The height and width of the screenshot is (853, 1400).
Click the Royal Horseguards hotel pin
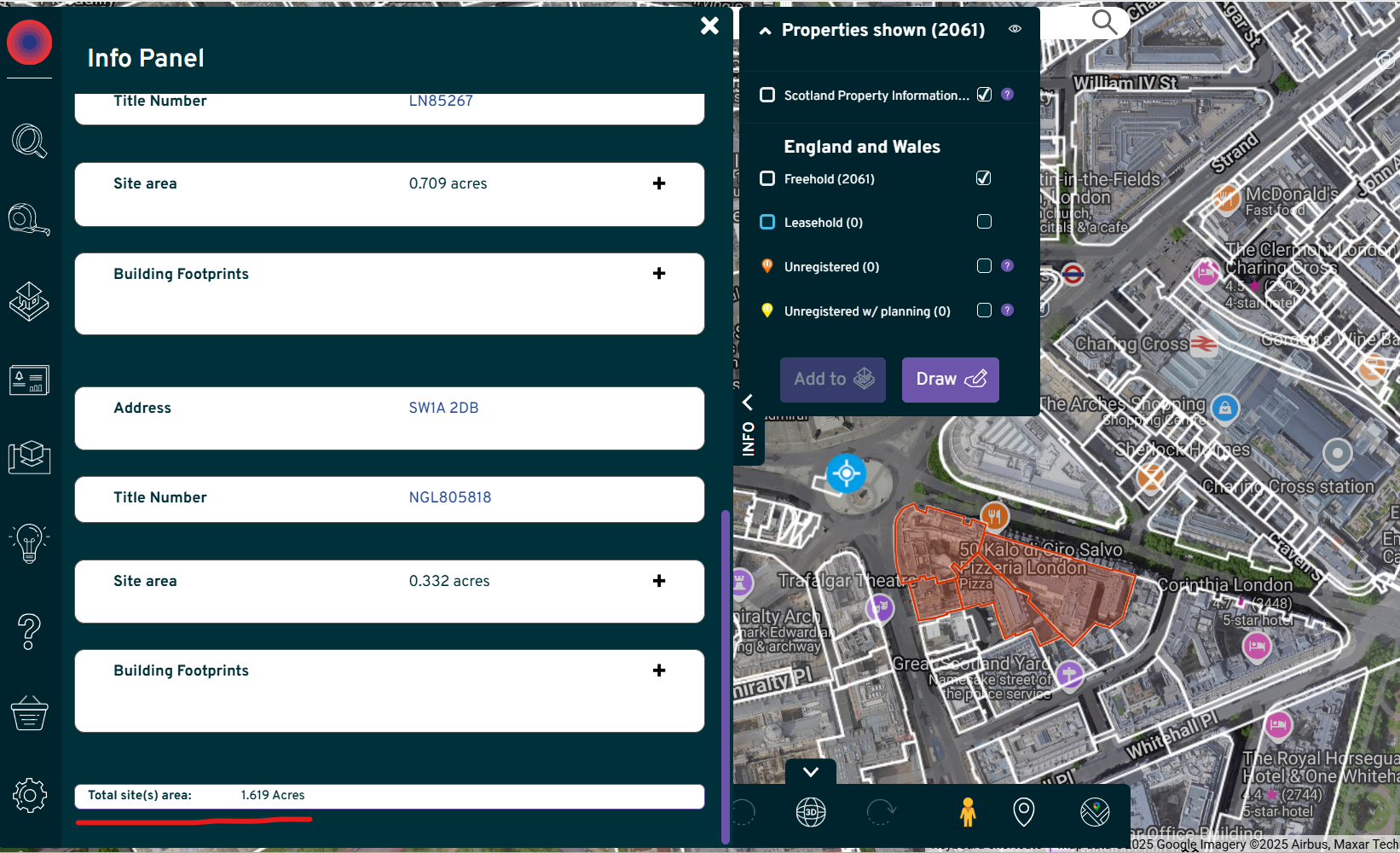1277,726
